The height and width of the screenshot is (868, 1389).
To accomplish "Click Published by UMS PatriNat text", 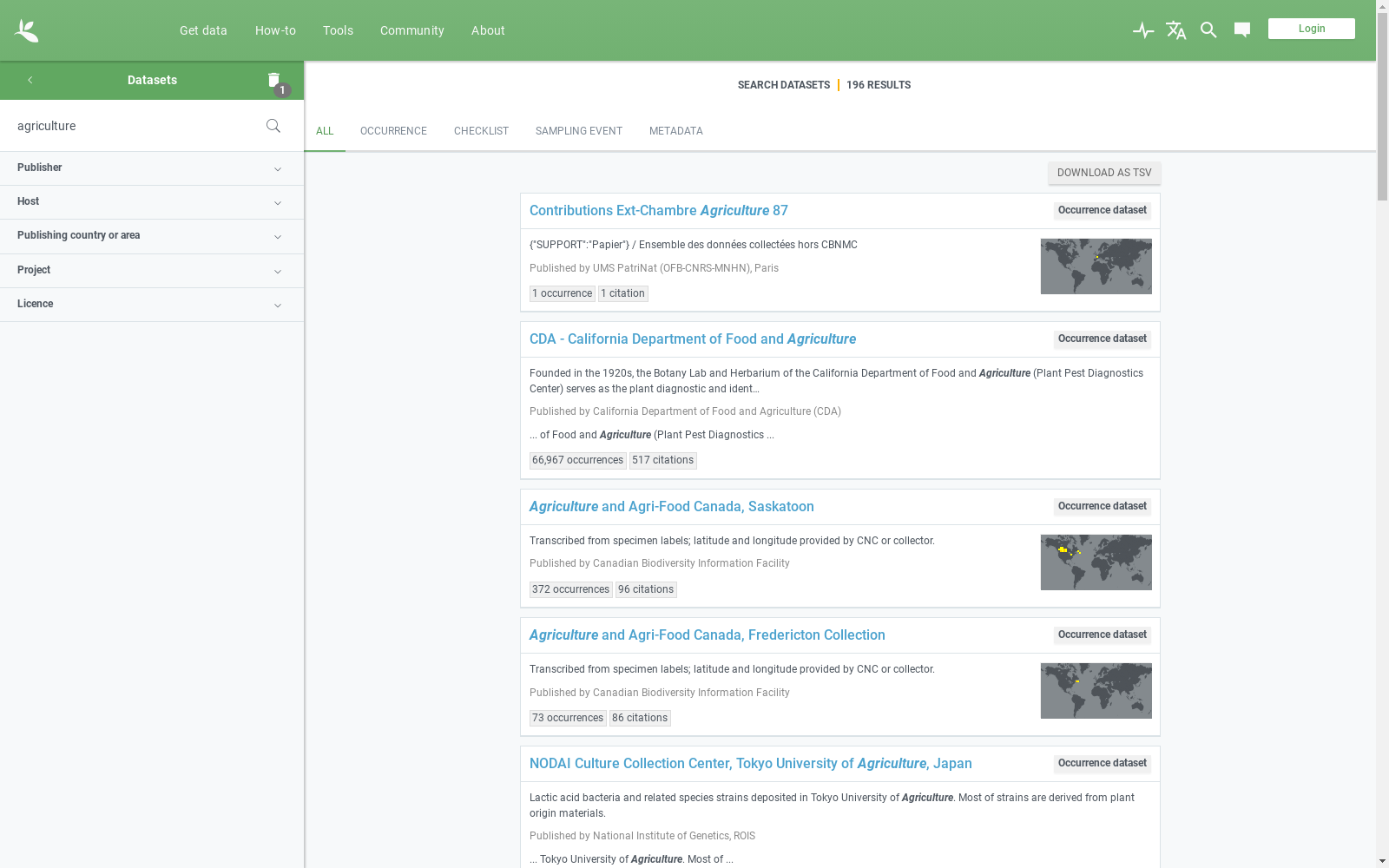I will coord(654,269).
